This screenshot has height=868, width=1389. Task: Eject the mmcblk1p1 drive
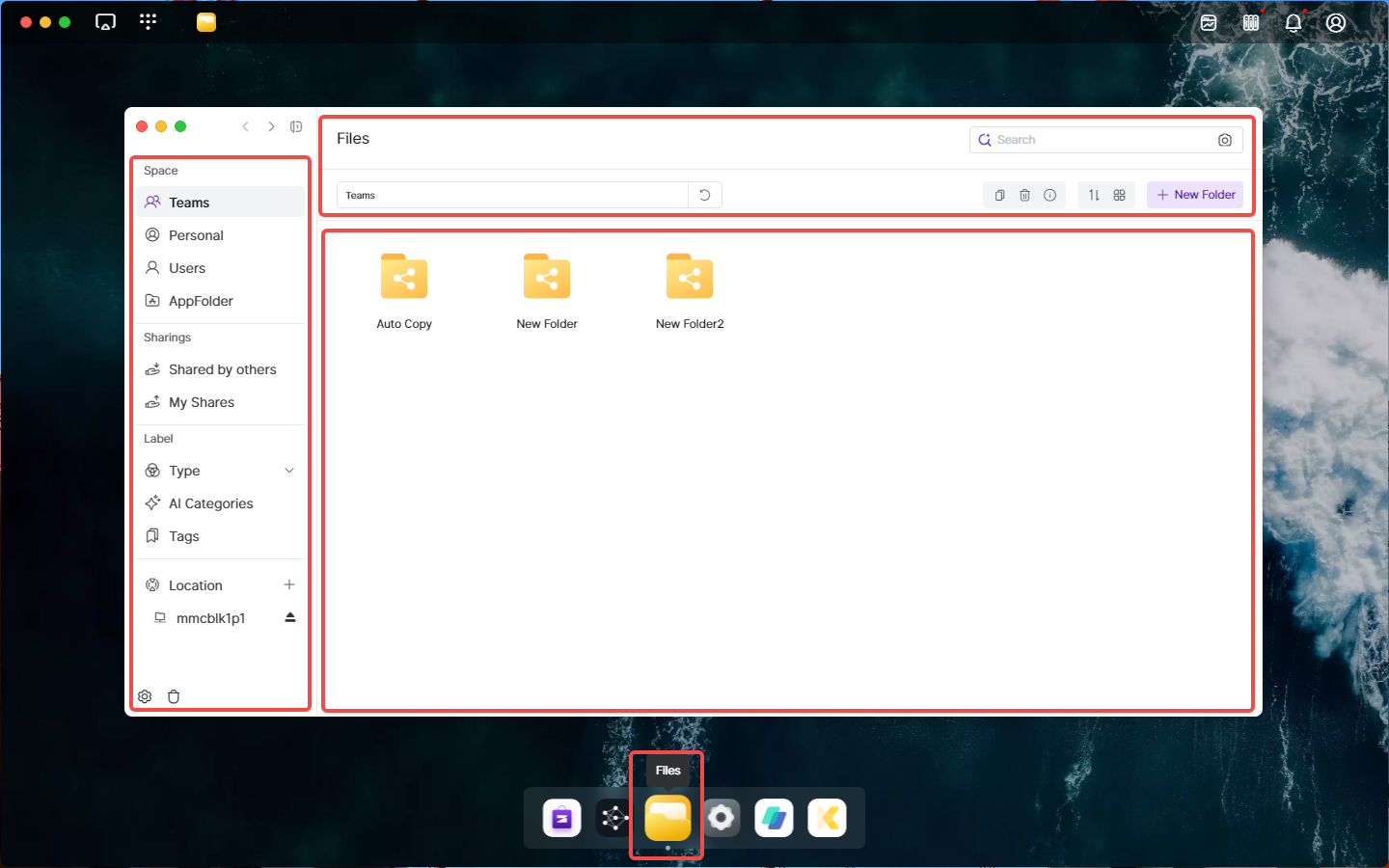coord(290,617)
